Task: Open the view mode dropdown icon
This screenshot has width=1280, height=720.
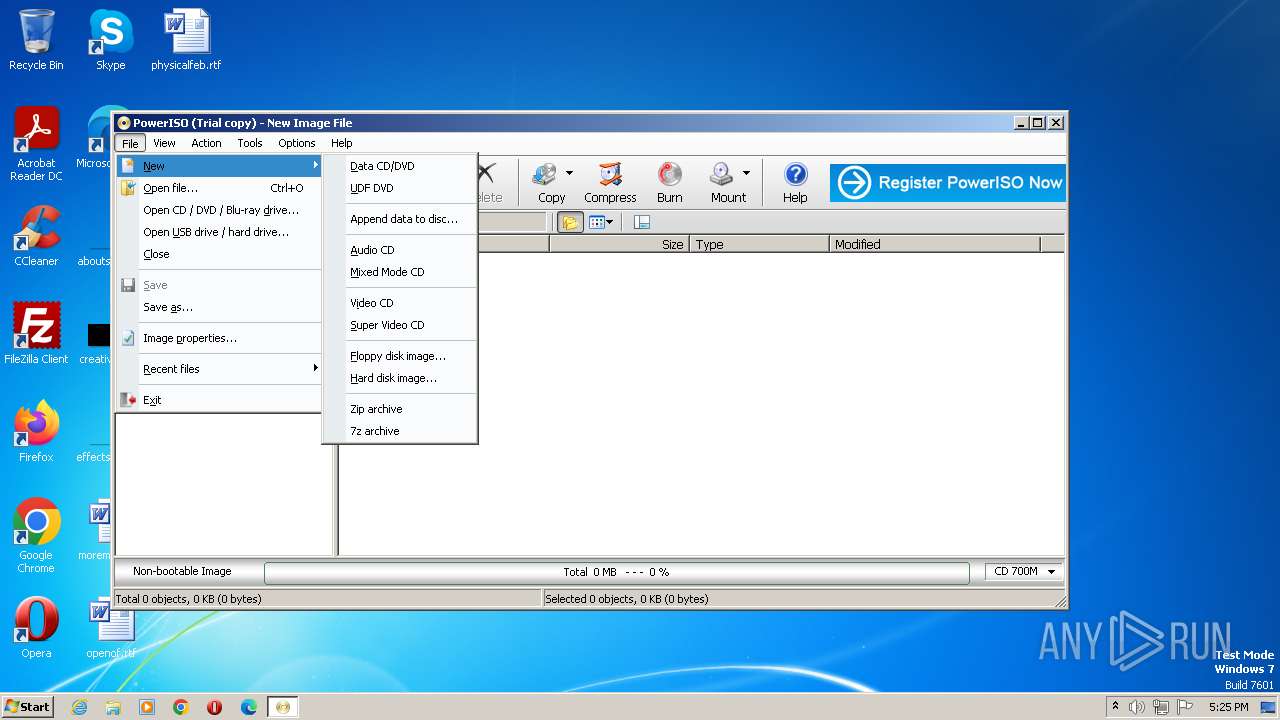Action: pyautogui.click(x=600, y=222)
